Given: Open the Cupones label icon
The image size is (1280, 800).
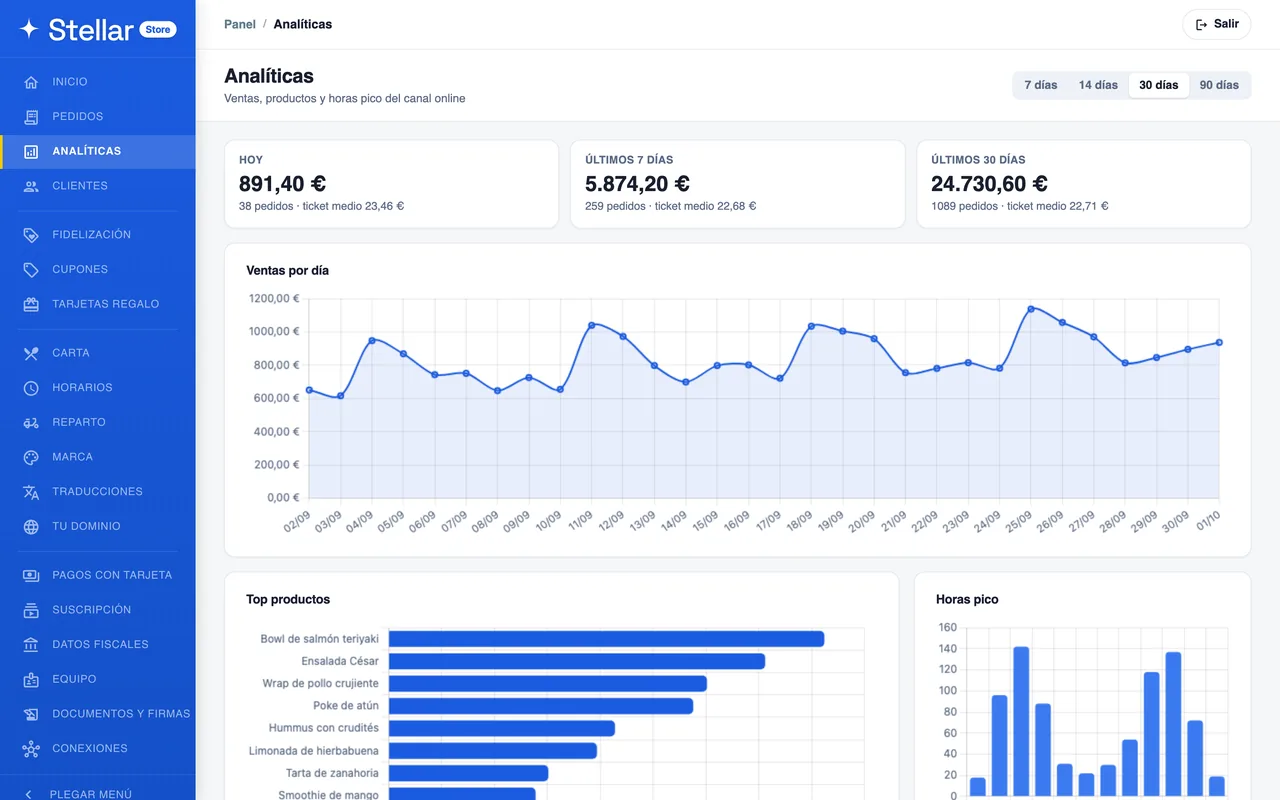Looking at the screenshot, I should [x=31, y=270].
